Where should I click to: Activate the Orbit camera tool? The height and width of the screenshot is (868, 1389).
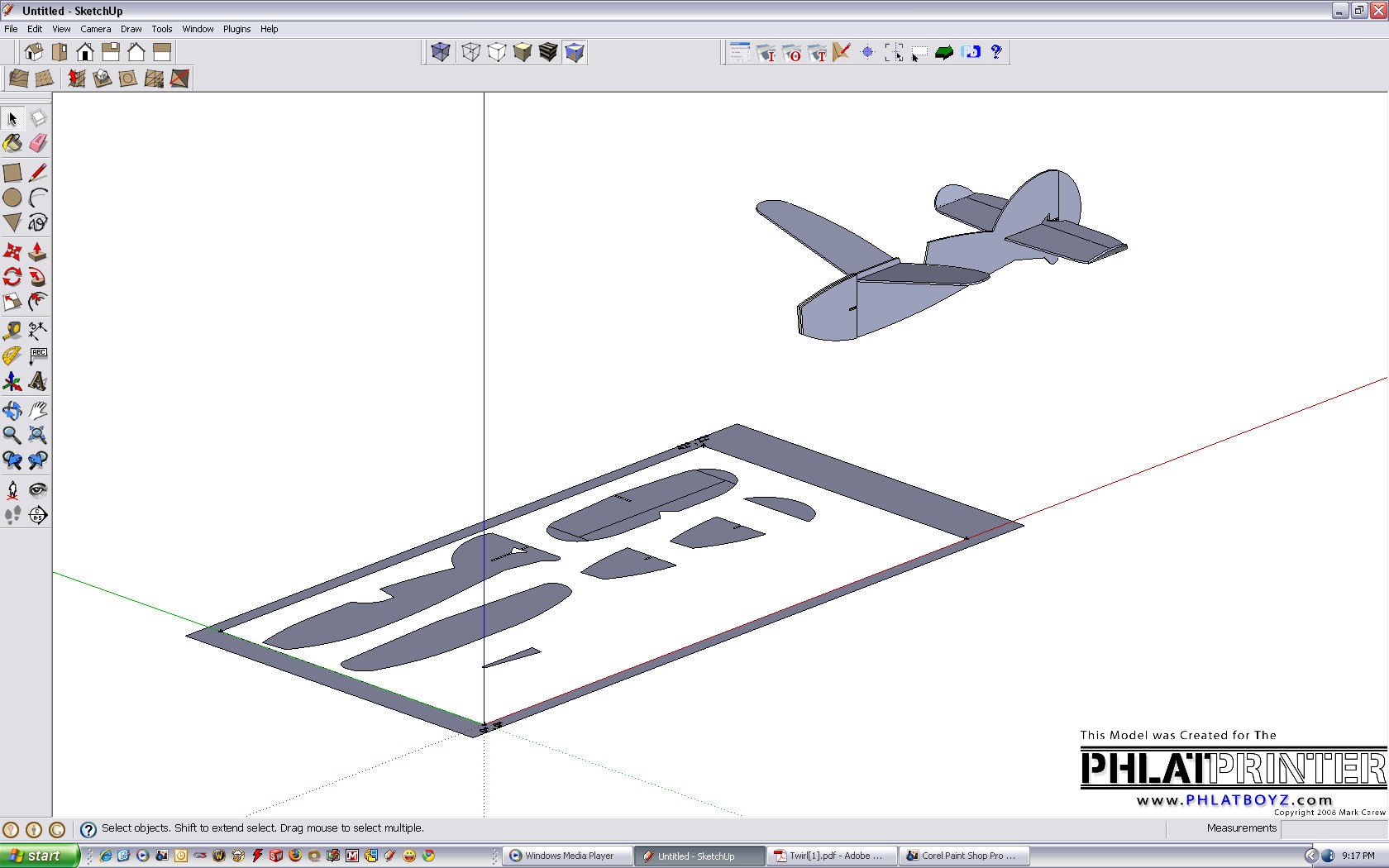coord(12,411)
